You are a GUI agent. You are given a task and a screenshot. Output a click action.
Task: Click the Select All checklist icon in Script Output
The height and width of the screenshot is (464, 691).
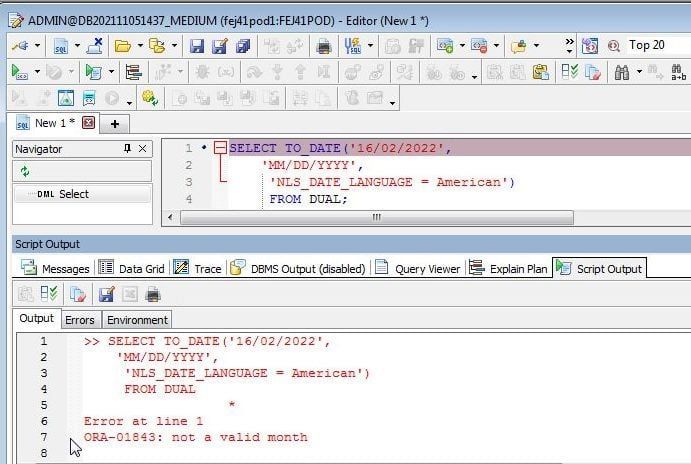(48, 294)
